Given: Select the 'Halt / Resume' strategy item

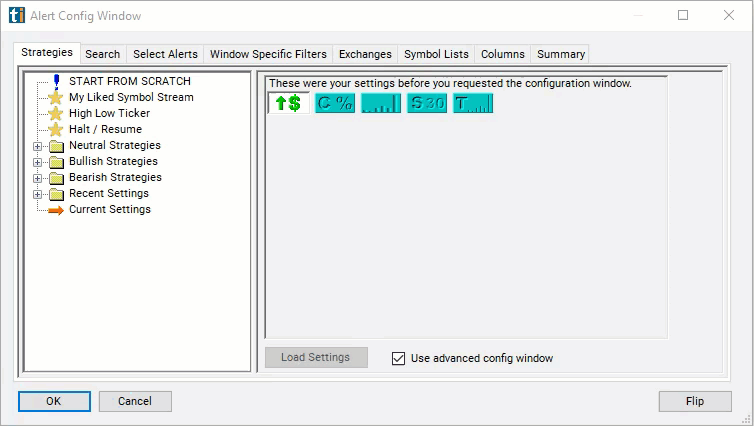Looking at the screenshot, I should [x=105, y=129].
